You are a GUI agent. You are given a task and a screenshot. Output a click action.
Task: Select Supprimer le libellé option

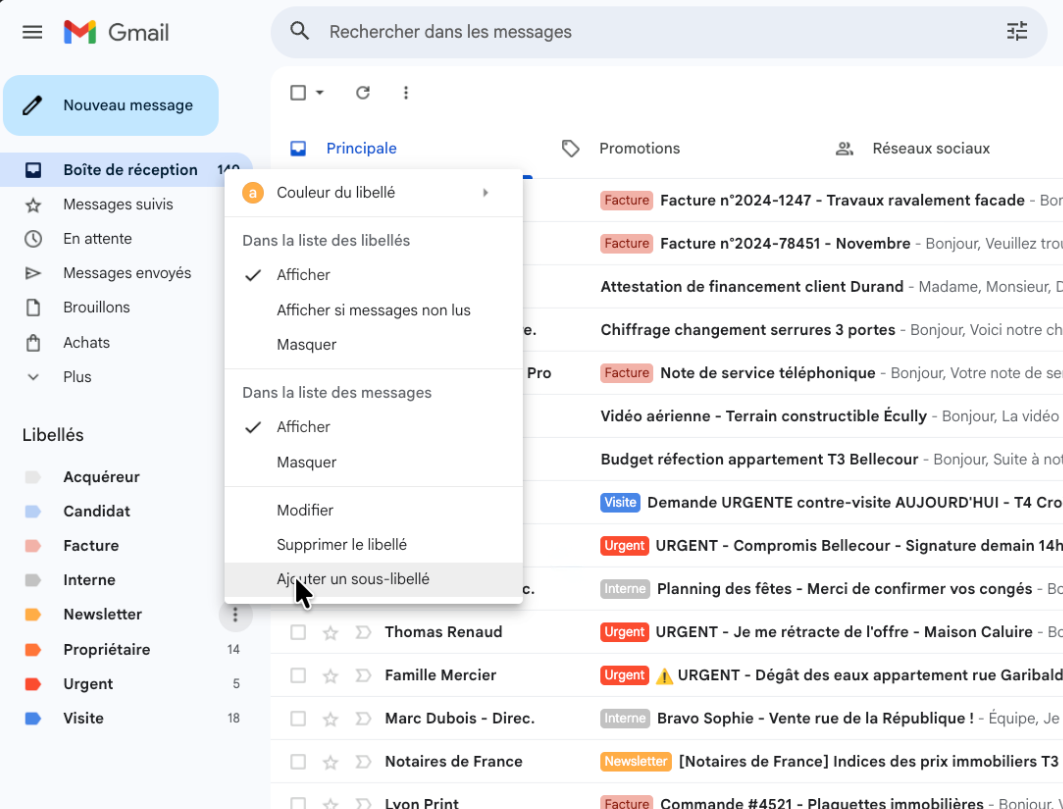[341, 545]
